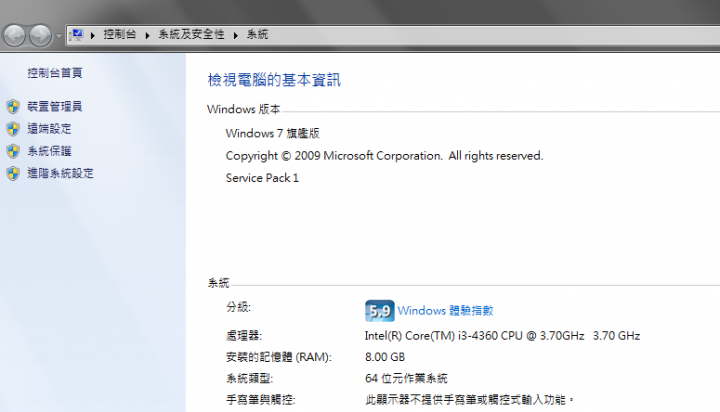The width and height of the screenshot is (720, 412).
Task: Select 系統 breadcrumb segment in address bar
Action: [258, 34]
